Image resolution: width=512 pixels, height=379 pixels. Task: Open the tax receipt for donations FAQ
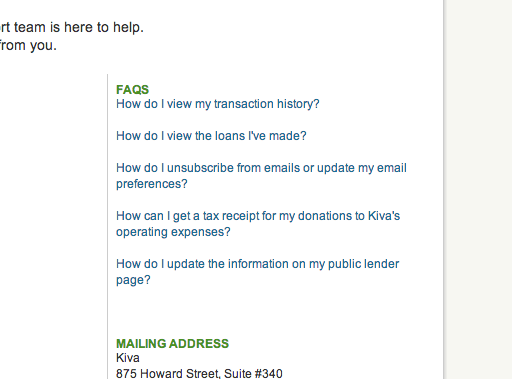pyautogui.click(x=258, y=224)
